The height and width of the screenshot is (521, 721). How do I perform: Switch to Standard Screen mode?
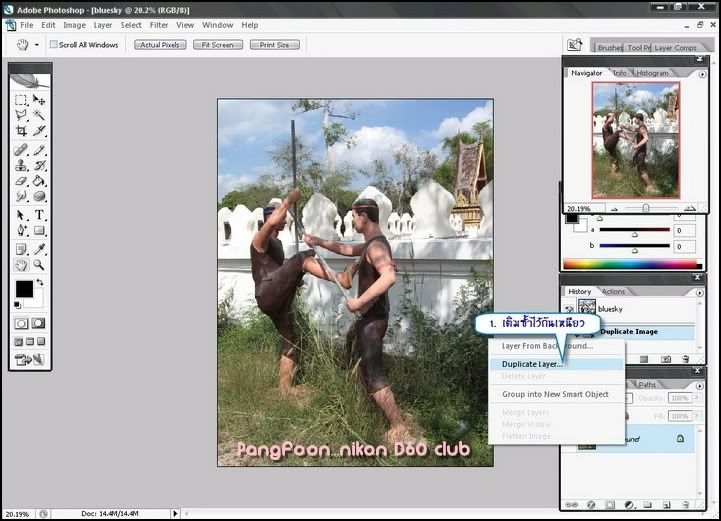(18, 341)
